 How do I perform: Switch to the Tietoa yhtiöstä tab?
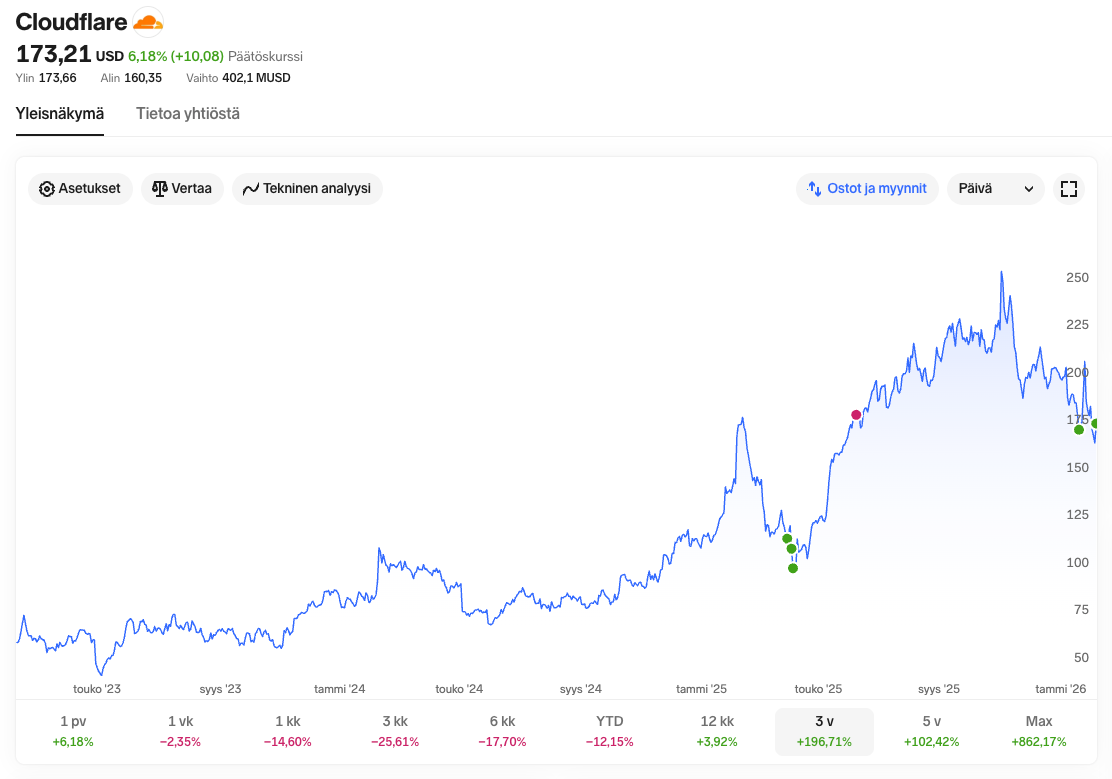pyautogui.click(x=188, y=114)
